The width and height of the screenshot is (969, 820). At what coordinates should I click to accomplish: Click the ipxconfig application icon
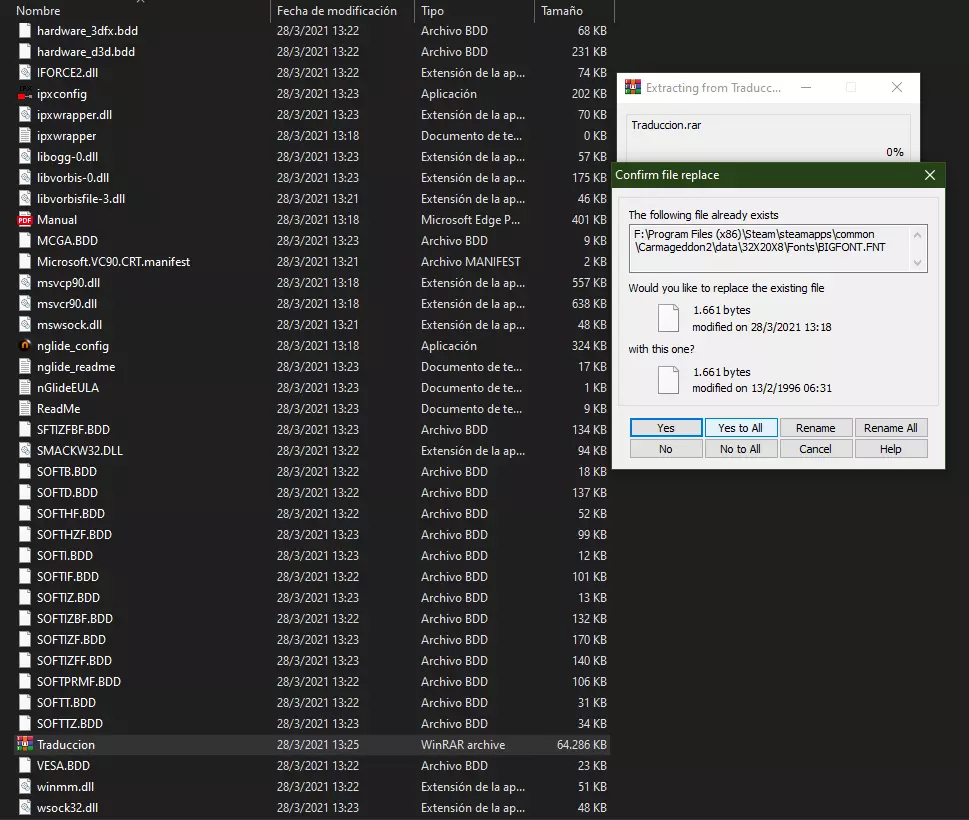(25, 94)
